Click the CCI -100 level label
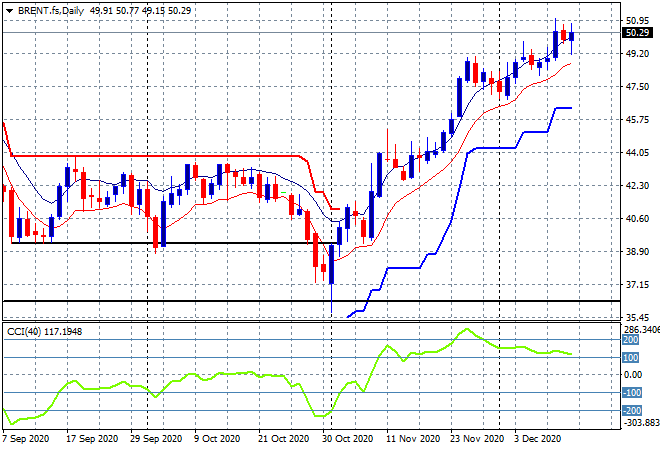The height and width of the screenshot is (450, 660). point(632,392)
